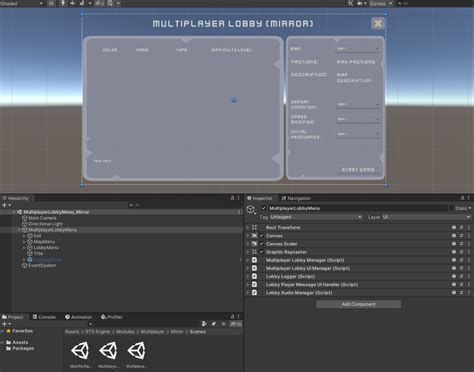Click the Rect Transform component icon
Image resolution: width=474 pixels, height=372 pixels.
pyautogui.click(x=254, y=227)
